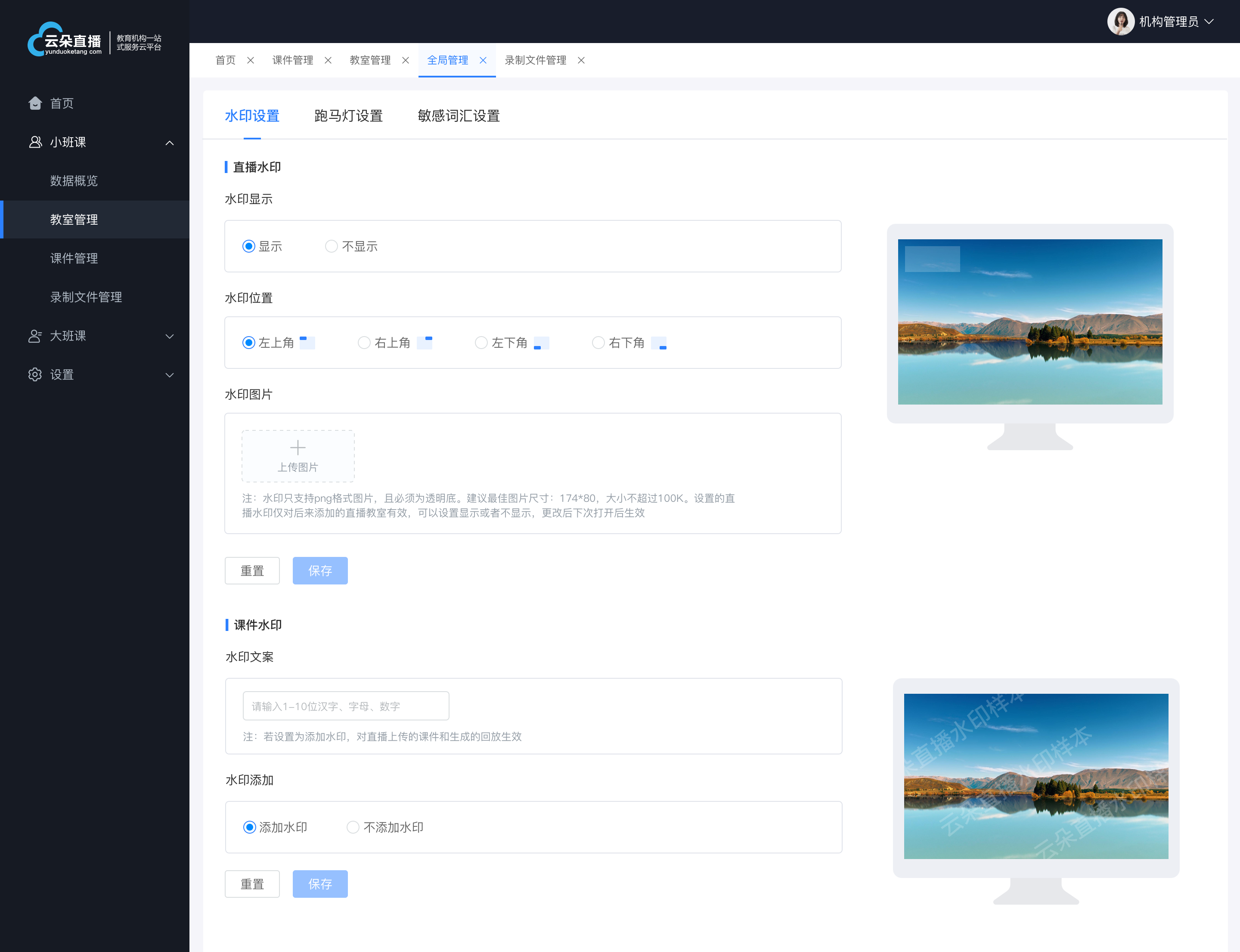Enable 不添加水印 option
The width and height of the screenshot is (1240, 952).
[x=353, y=827]
